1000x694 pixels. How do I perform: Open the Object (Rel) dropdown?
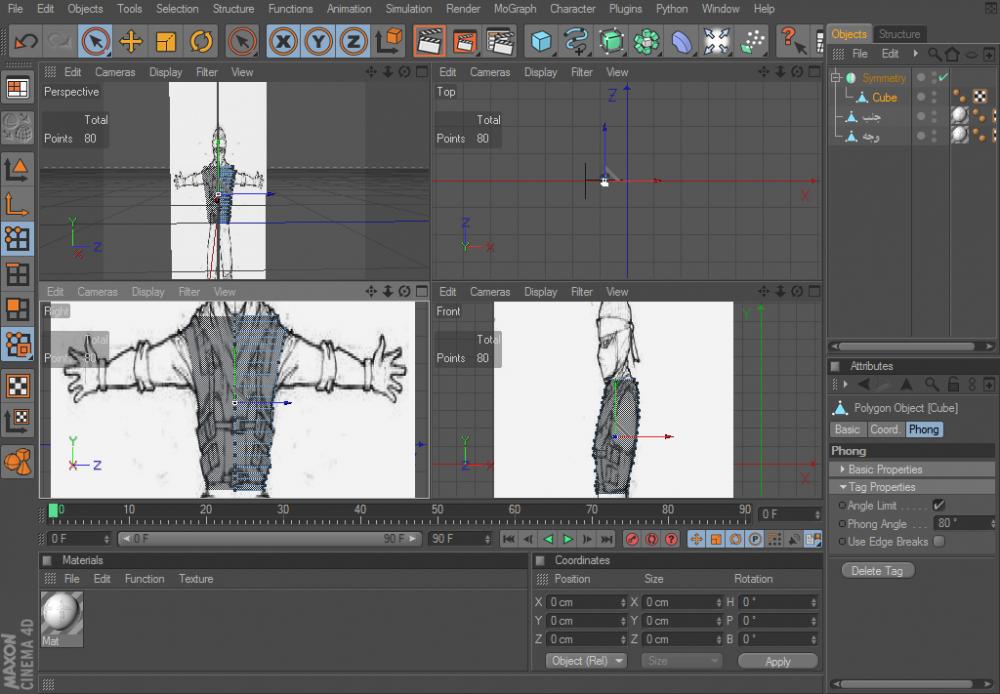pyautogui.click(x=587, y=661)
